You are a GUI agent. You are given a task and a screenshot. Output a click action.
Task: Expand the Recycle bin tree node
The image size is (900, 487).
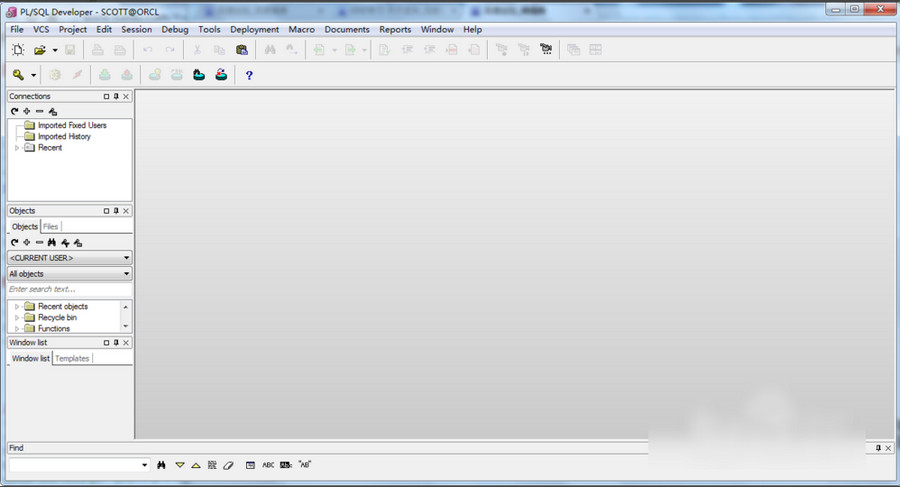coord(17,318)
